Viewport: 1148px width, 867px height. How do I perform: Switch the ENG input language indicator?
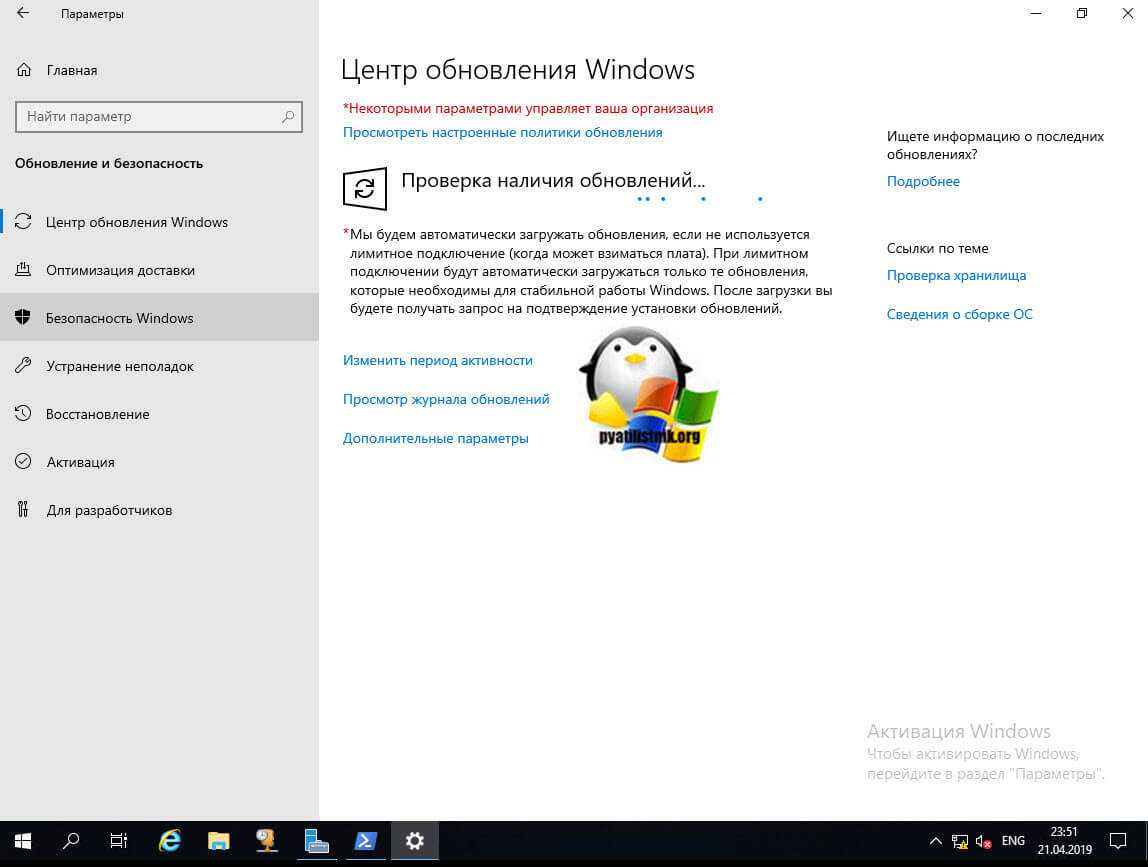pos(1013,841)
